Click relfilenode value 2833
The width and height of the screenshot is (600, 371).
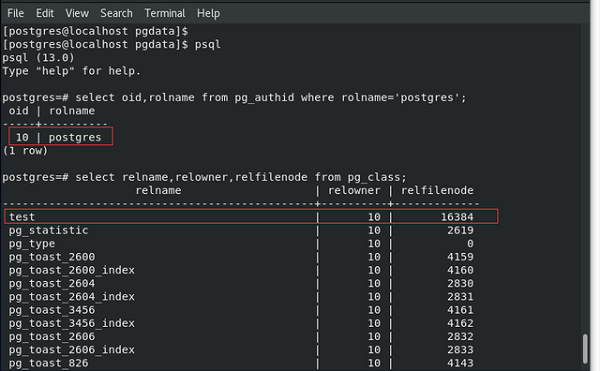click(460, 350)
